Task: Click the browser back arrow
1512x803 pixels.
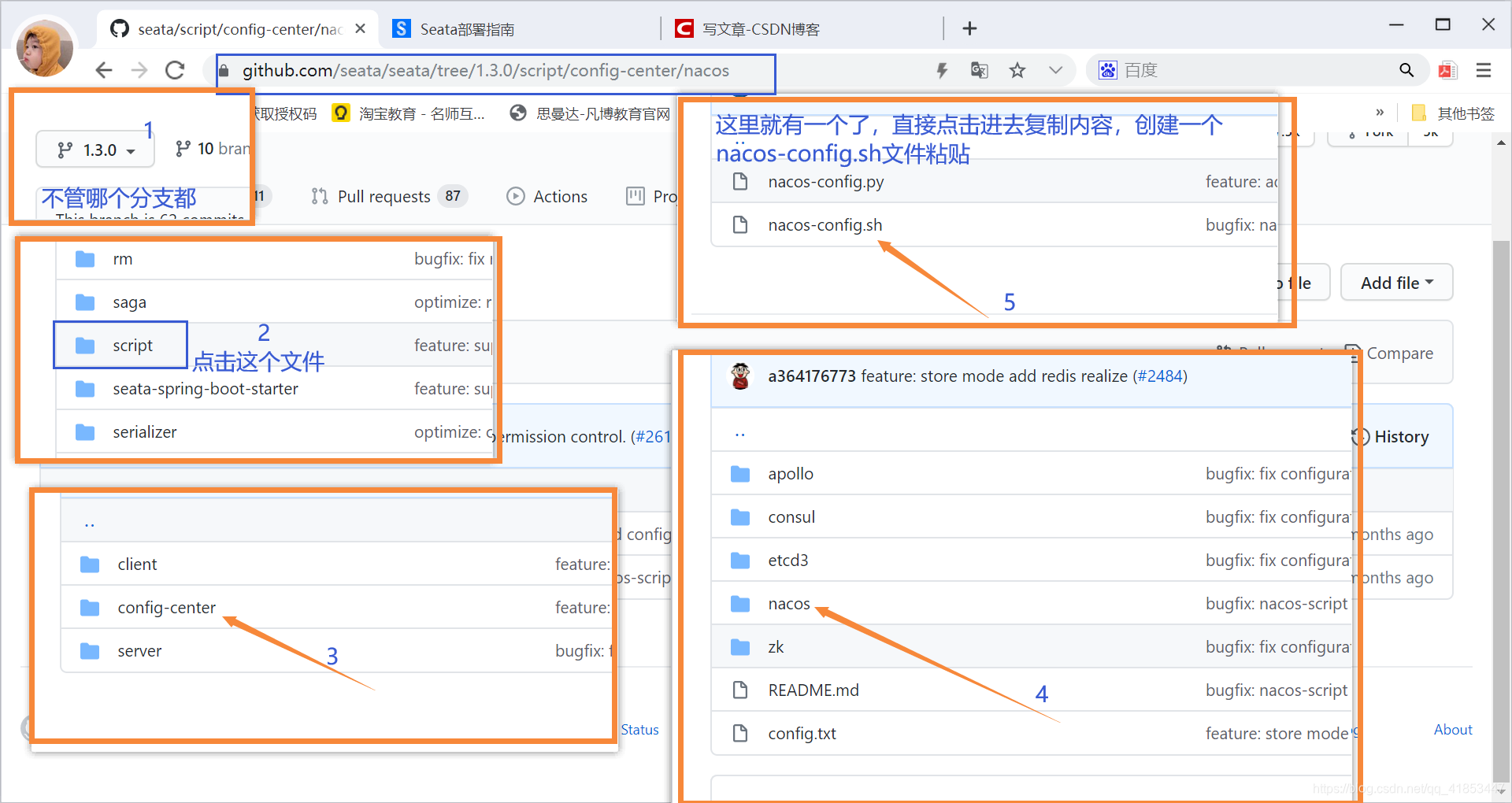Action: click(104, 70)
